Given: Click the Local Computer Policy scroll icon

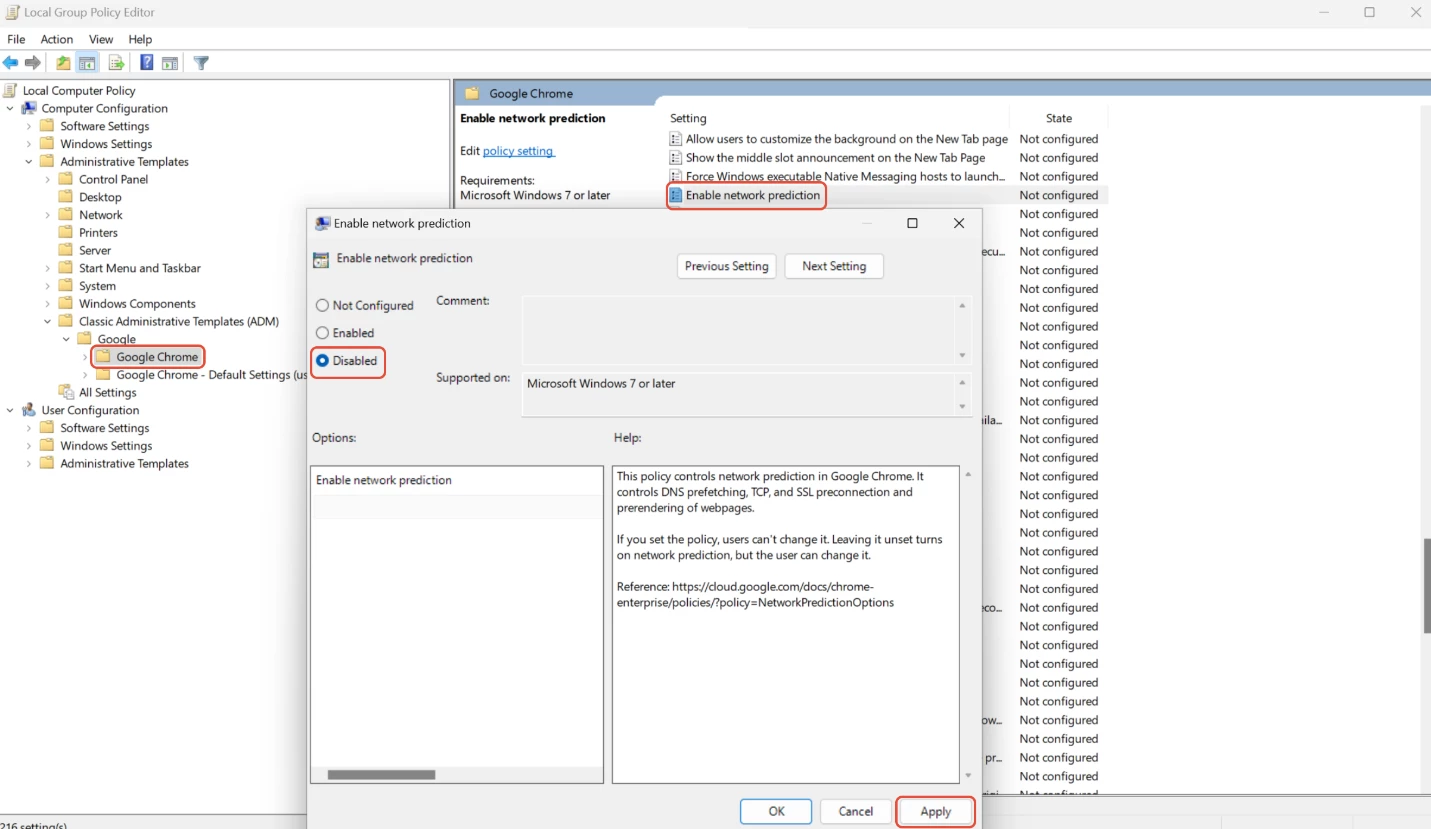Looking at the screenshot, I should coord(11,90).
